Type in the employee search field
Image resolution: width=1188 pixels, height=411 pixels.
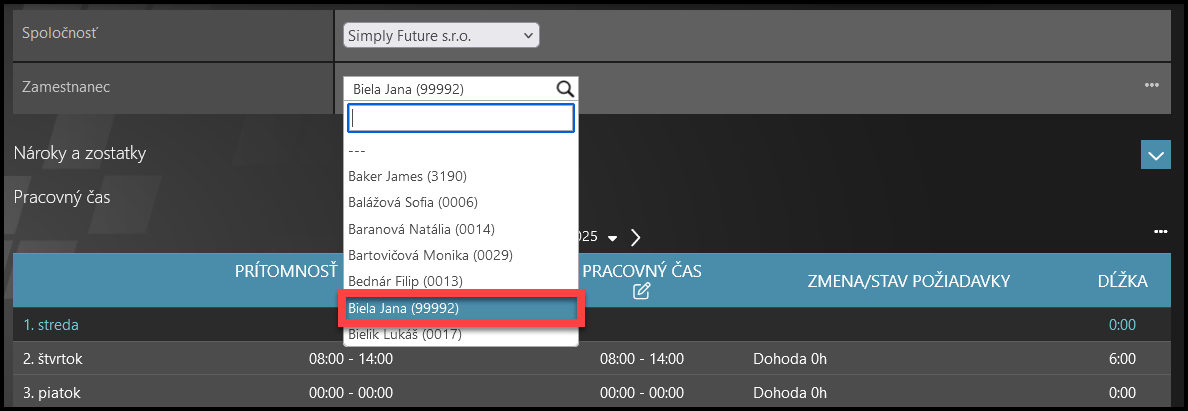point(460,118)
